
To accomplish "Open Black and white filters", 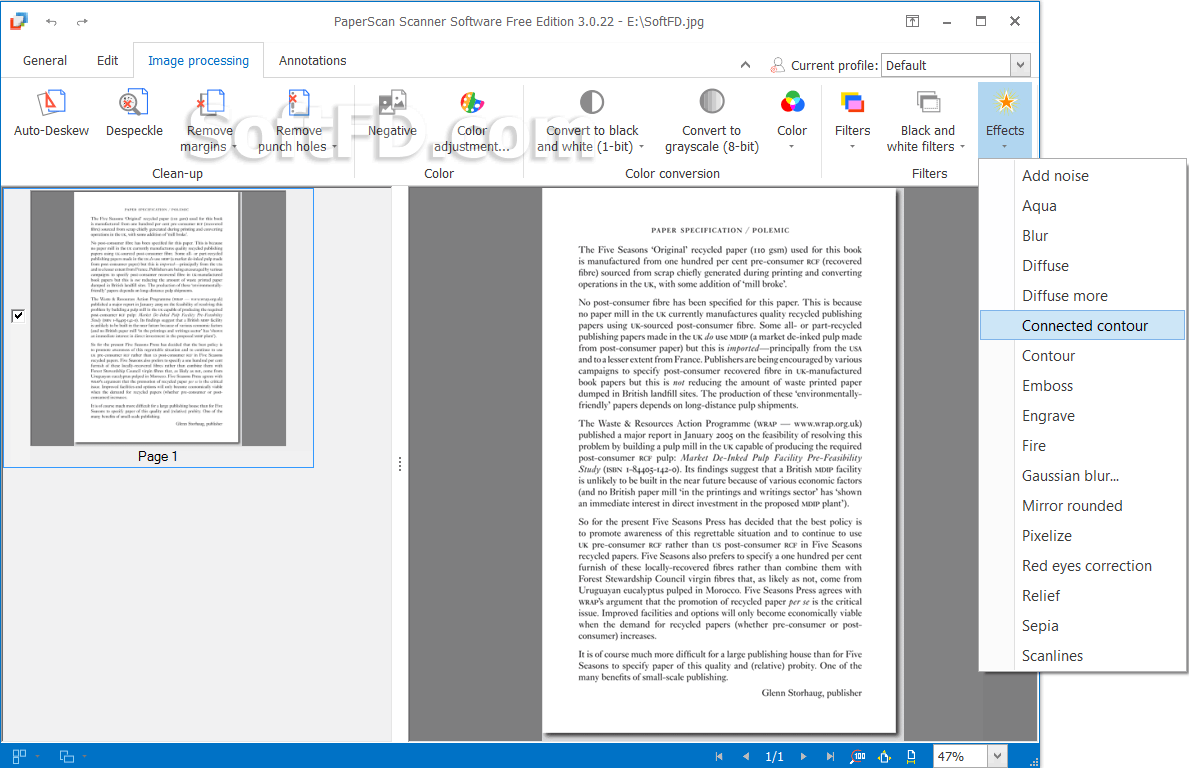I will 927,121.
